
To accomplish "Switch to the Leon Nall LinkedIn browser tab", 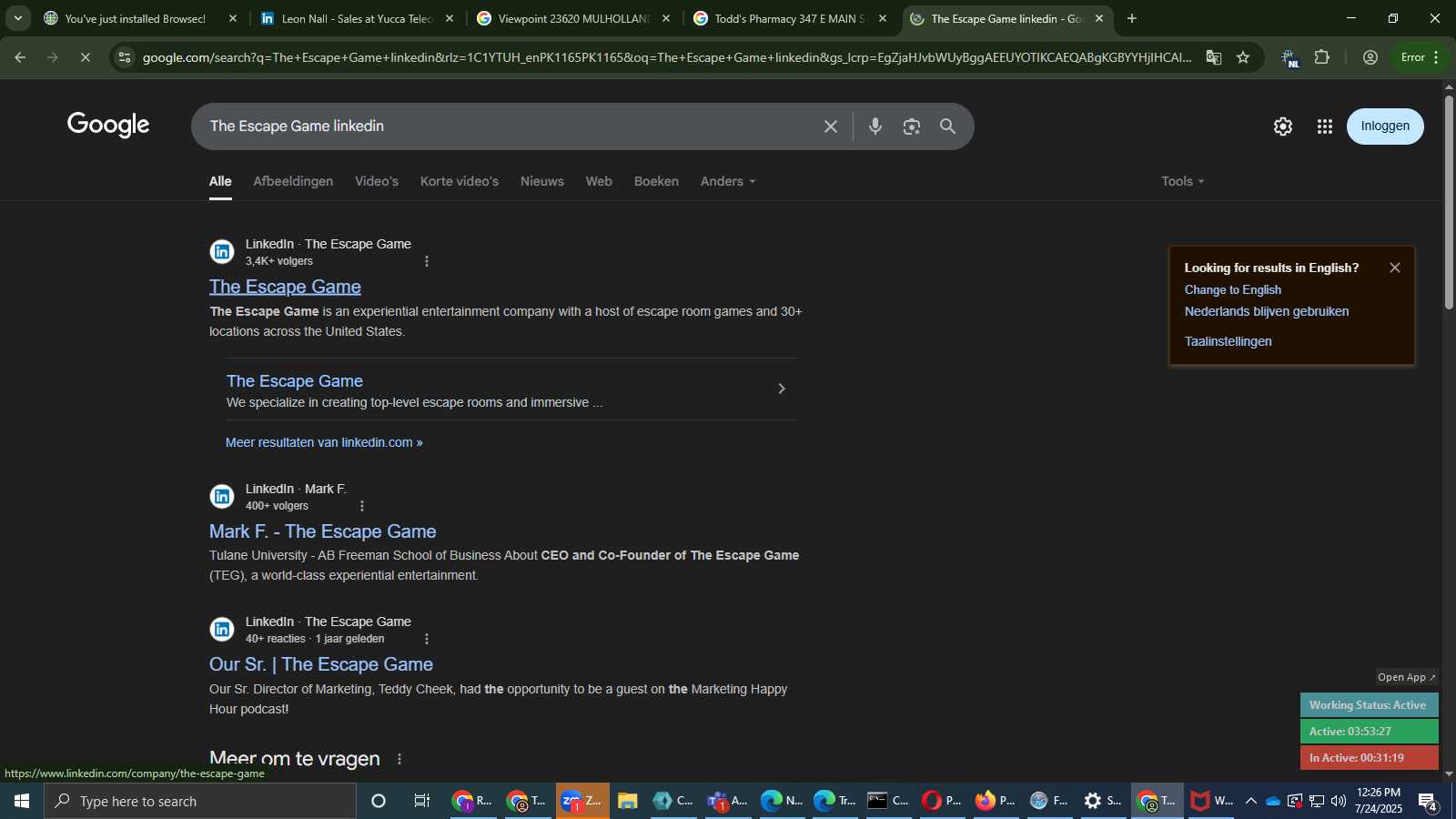I will pos(356,18).
